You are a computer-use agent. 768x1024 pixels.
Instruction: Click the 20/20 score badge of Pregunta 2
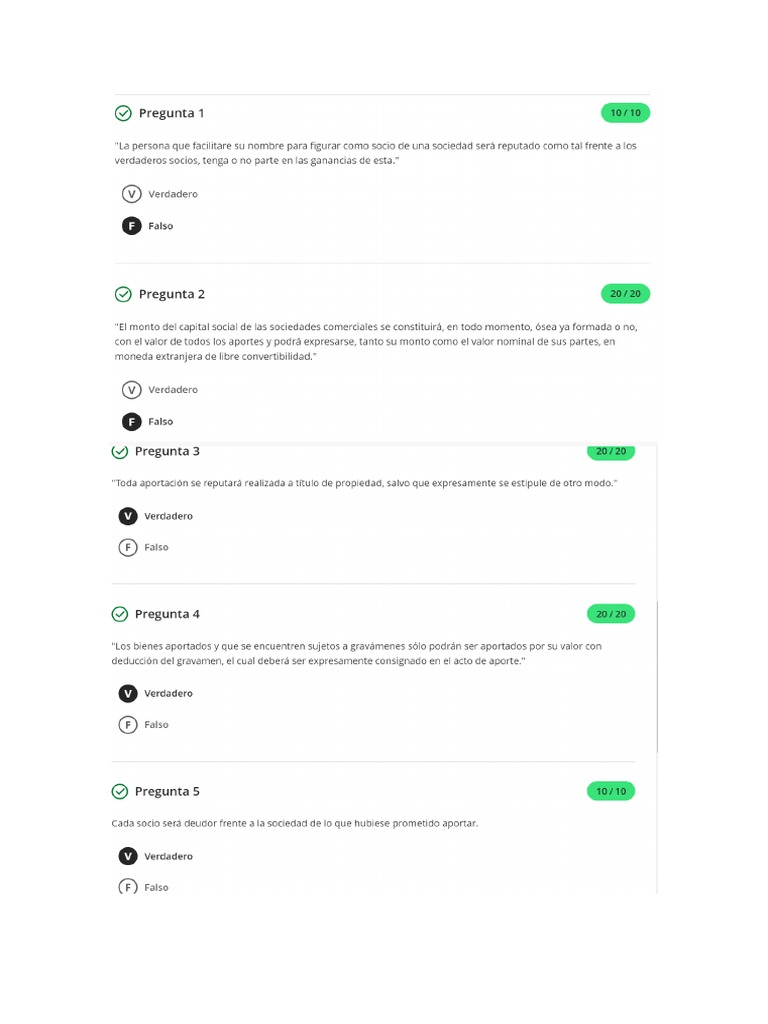pos(626,294)
